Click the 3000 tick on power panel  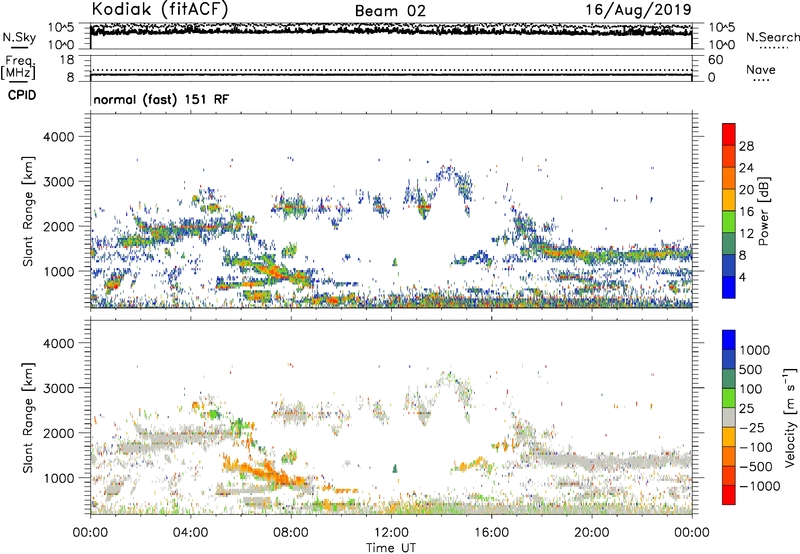point(59,182)
